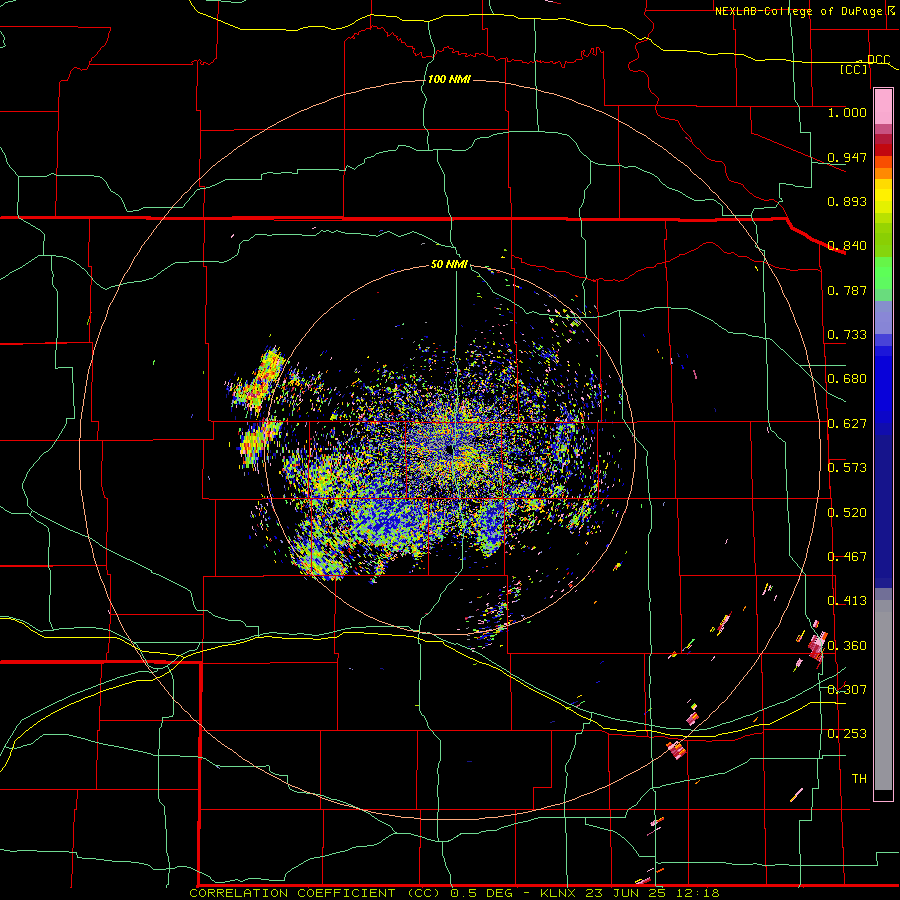Click the 0.893 color bar value
The width and height of the screenshot is (900, 900).
[847, 201]
